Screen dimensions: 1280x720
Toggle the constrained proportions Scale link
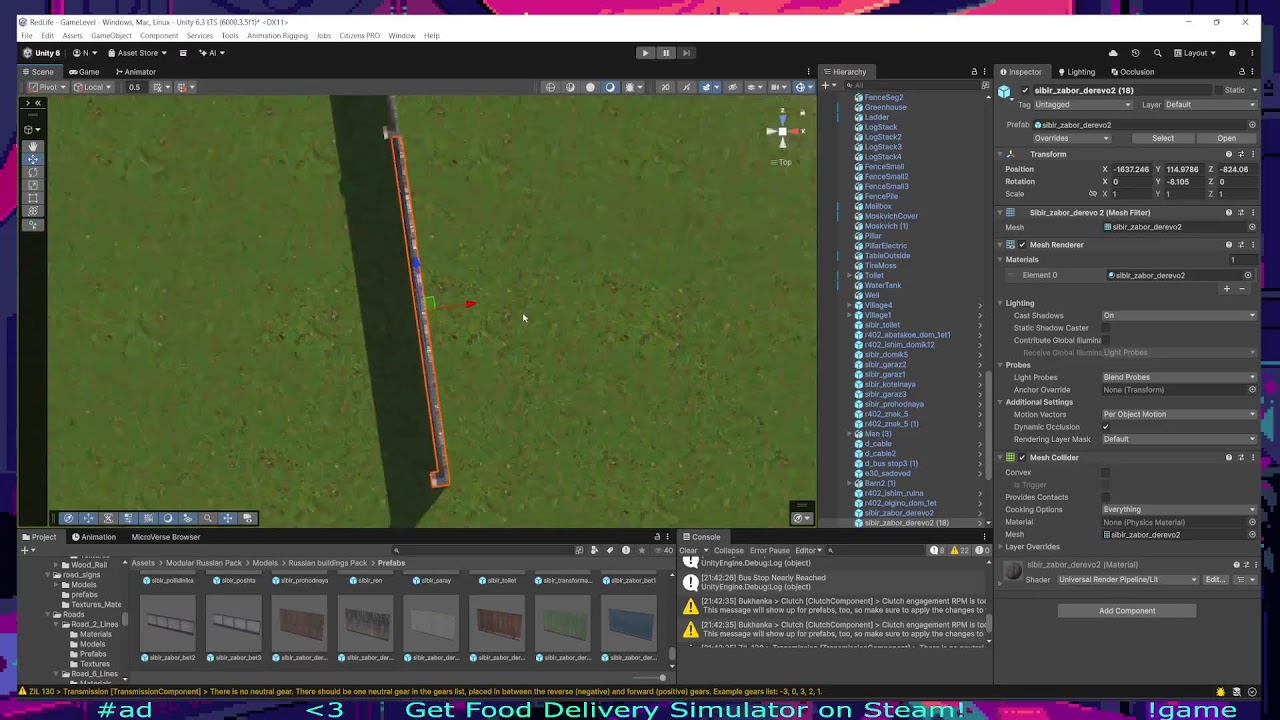1092,194
